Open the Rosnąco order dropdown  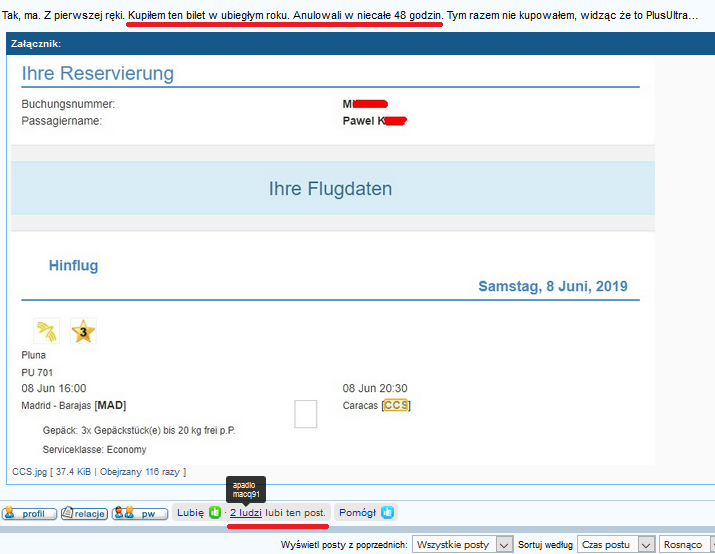pos(687,544)
